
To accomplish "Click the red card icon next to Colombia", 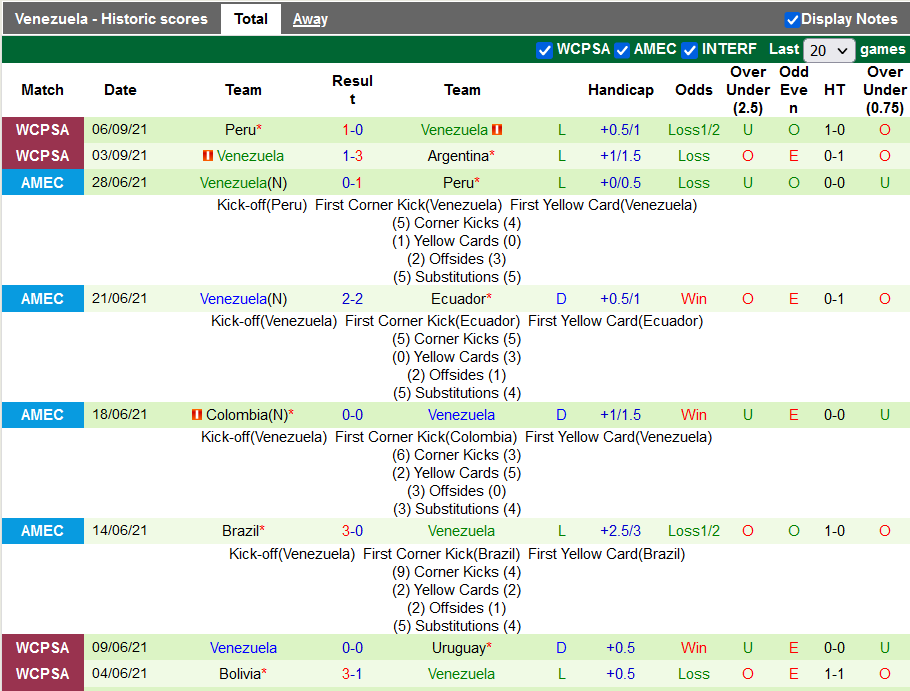I will pyautogui.click(x=197, y=415).
